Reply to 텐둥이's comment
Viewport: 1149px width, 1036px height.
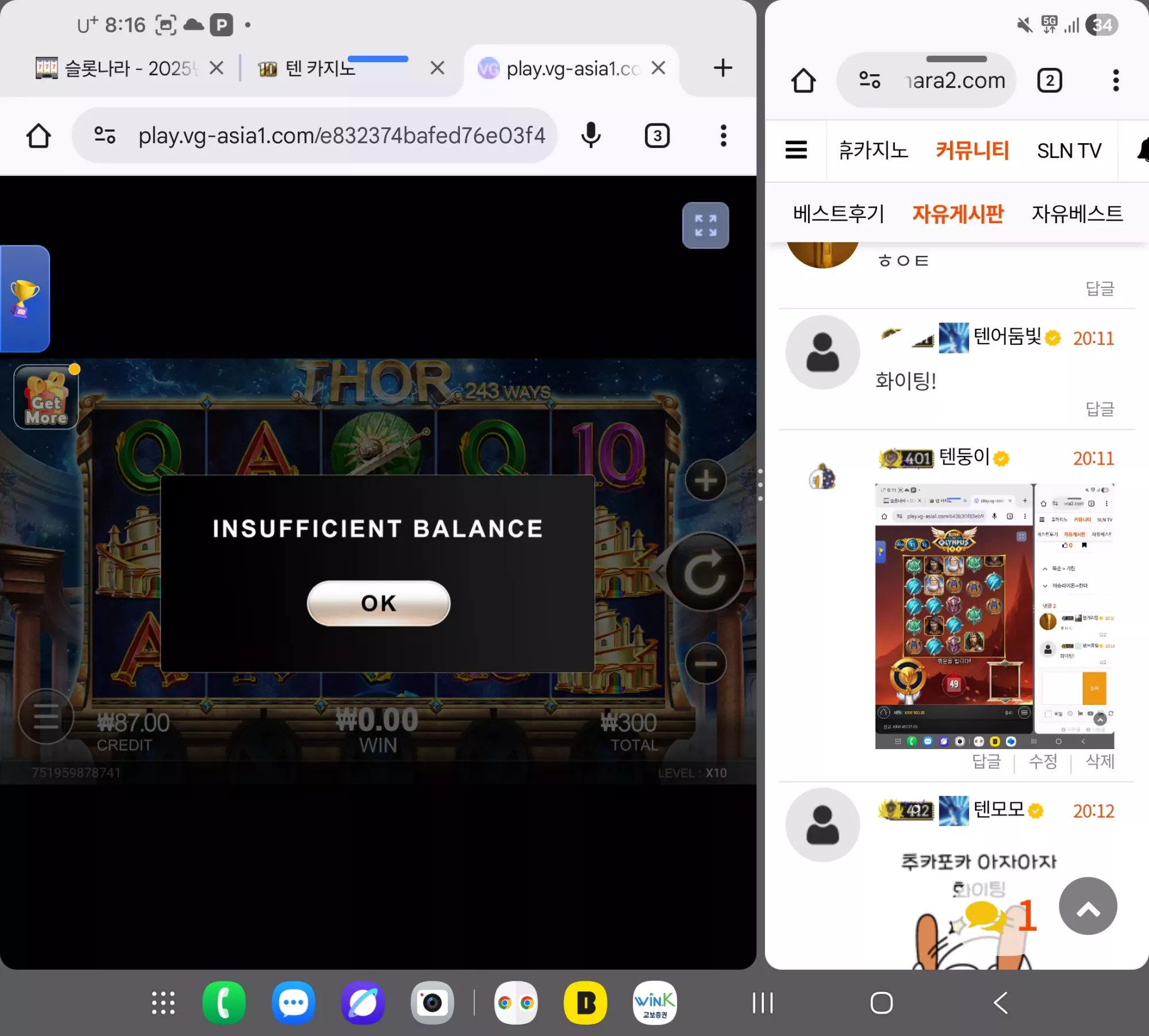986,761
